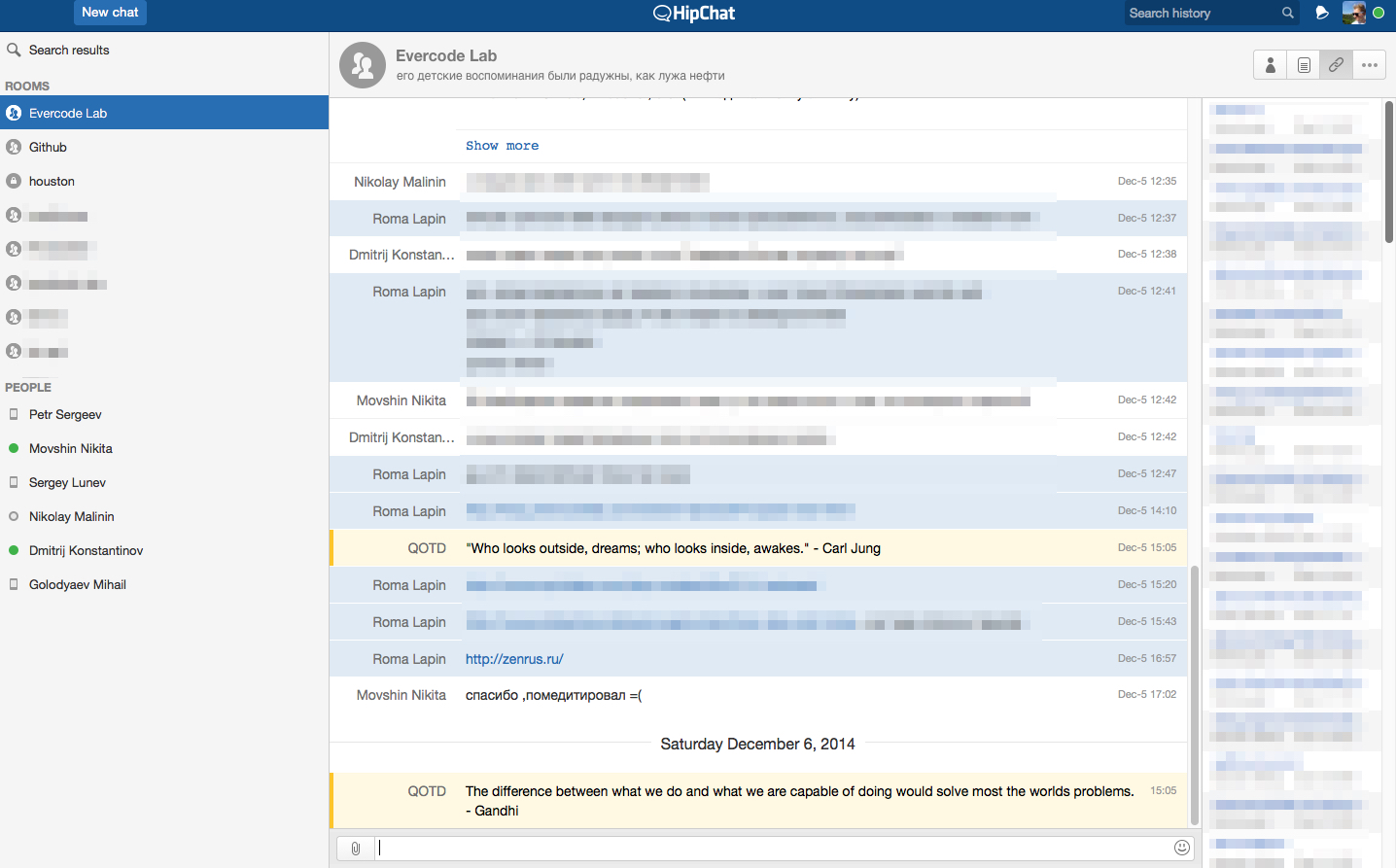The image size is (1396, 868).
Task: Open the room members panel
Action: 1270,65
